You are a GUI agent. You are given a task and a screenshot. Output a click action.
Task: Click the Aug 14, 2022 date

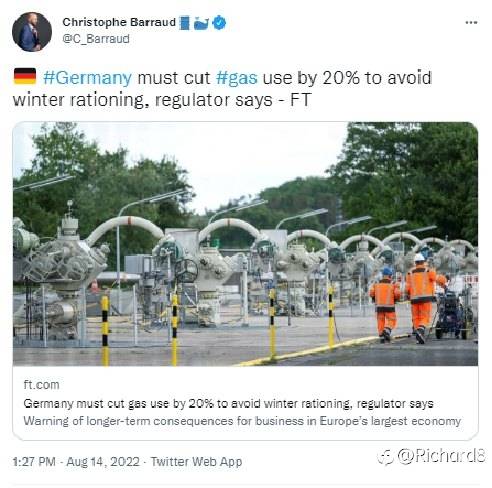pos(103,462)
